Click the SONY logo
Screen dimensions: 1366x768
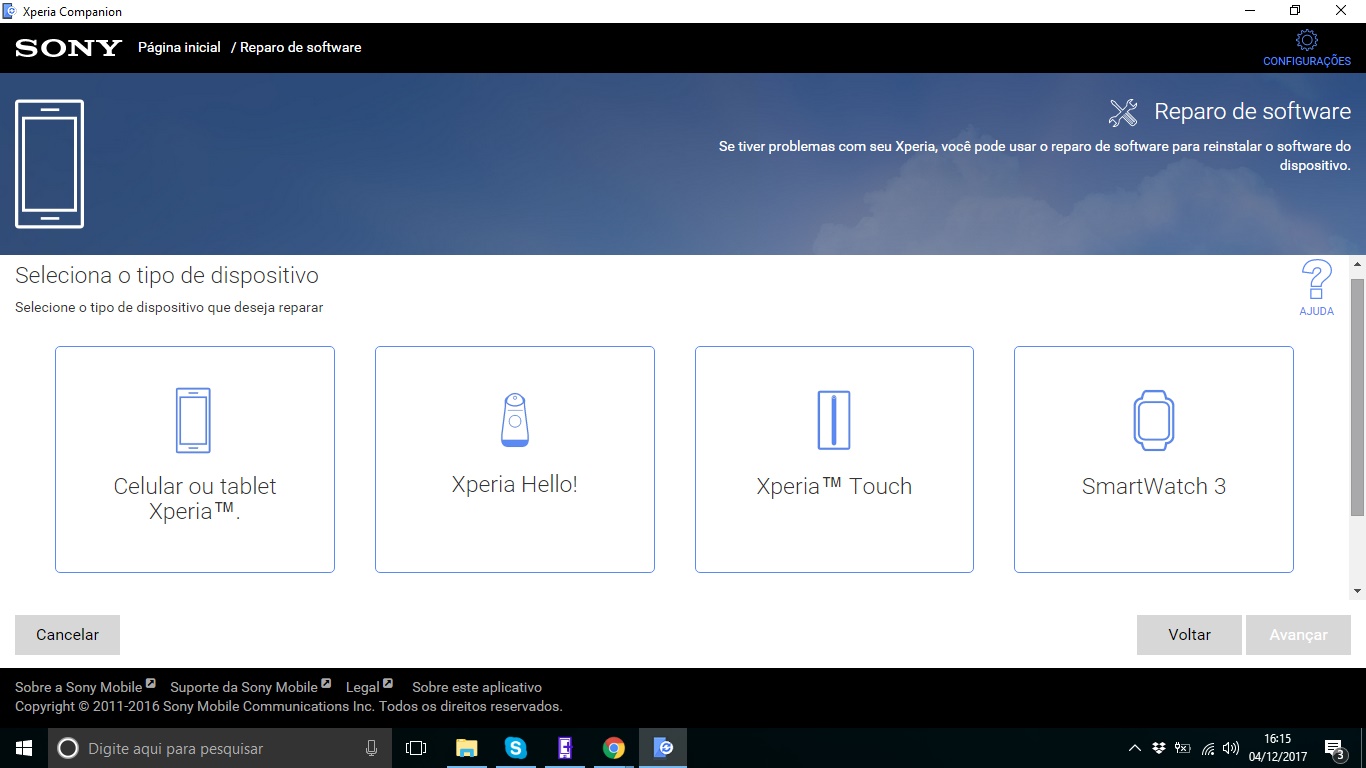coord(68,48)
